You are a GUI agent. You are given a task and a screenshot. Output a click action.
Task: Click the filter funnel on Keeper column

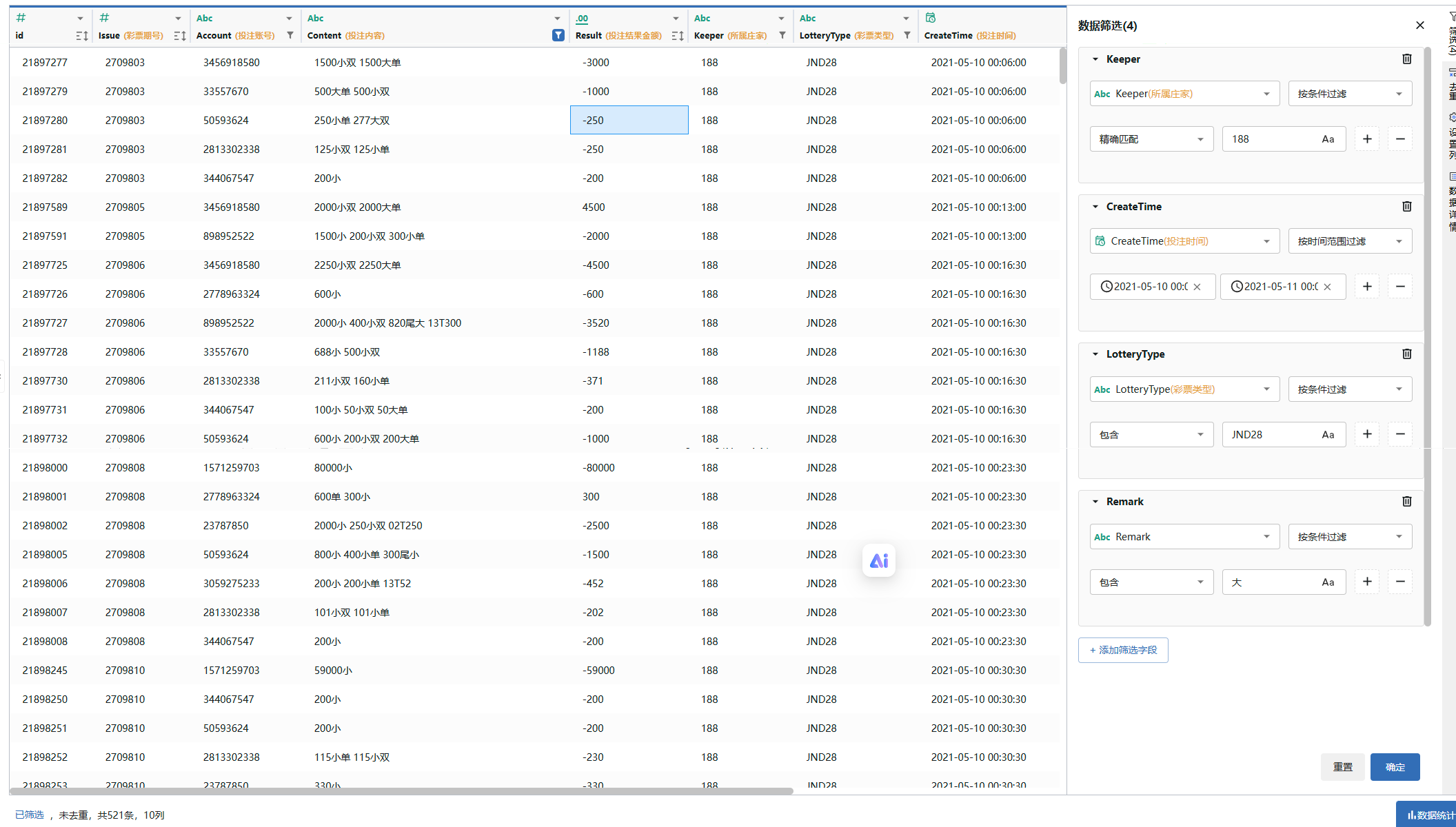782,35
